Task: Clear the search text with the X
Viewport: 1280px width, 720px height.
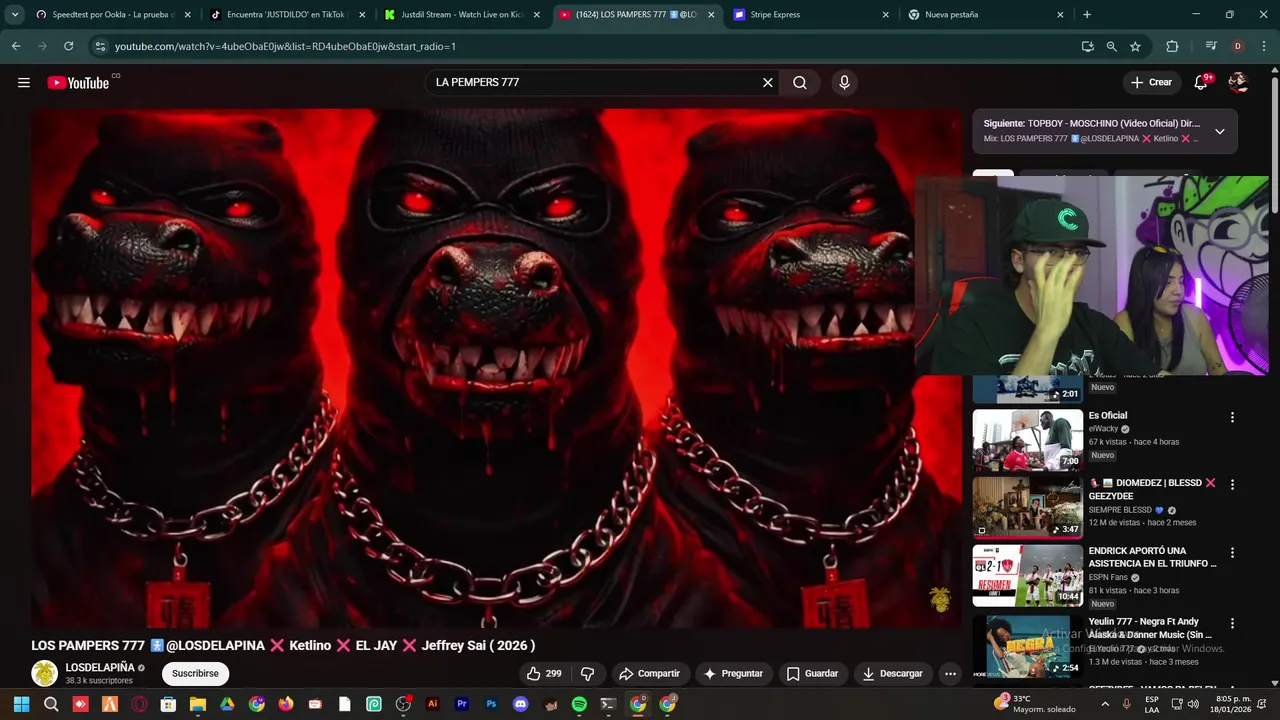Action: coord(768,83)
